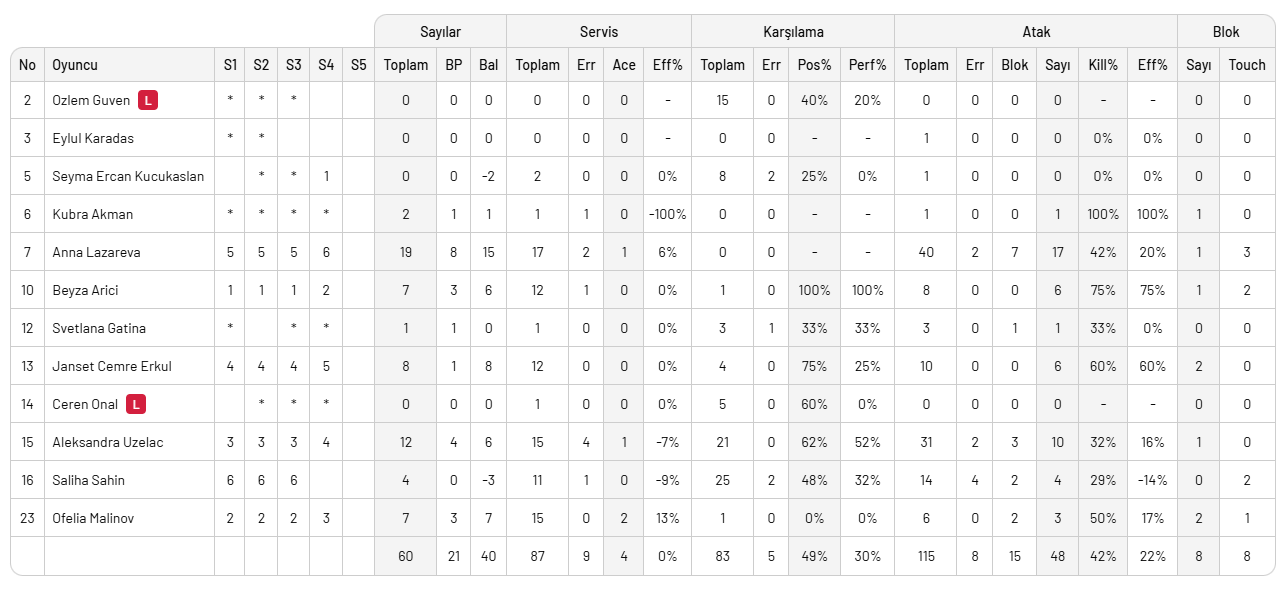Click the S5 set column header

click(x=358, y=65)
